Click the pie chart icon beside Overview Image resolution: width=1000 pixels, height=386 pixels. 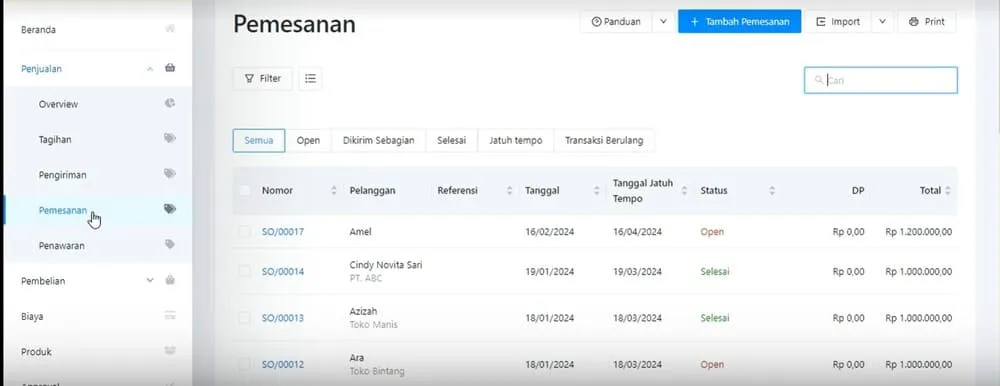point(170,103)
